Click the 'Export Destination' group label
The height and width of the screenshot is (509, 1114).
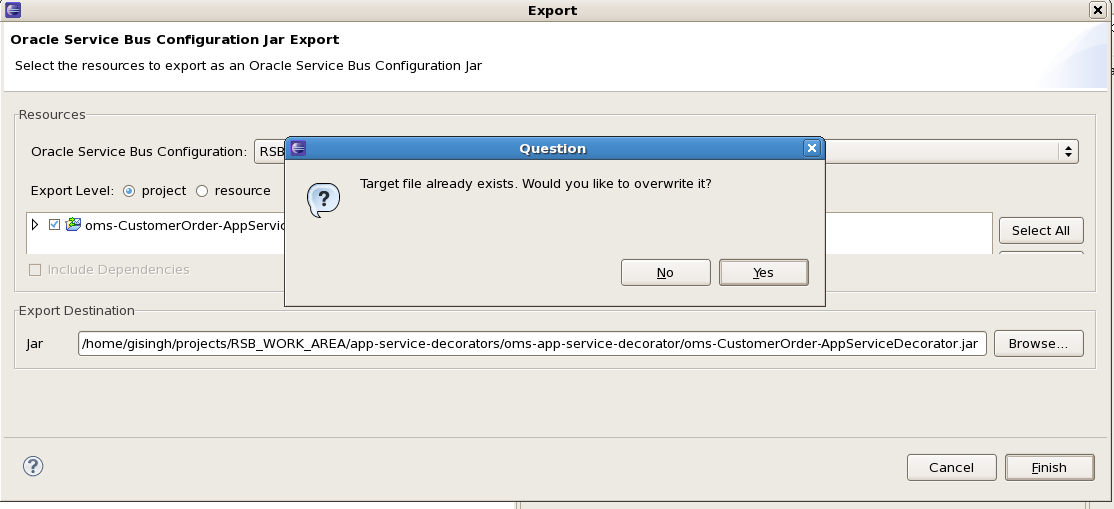pos(77,311)
